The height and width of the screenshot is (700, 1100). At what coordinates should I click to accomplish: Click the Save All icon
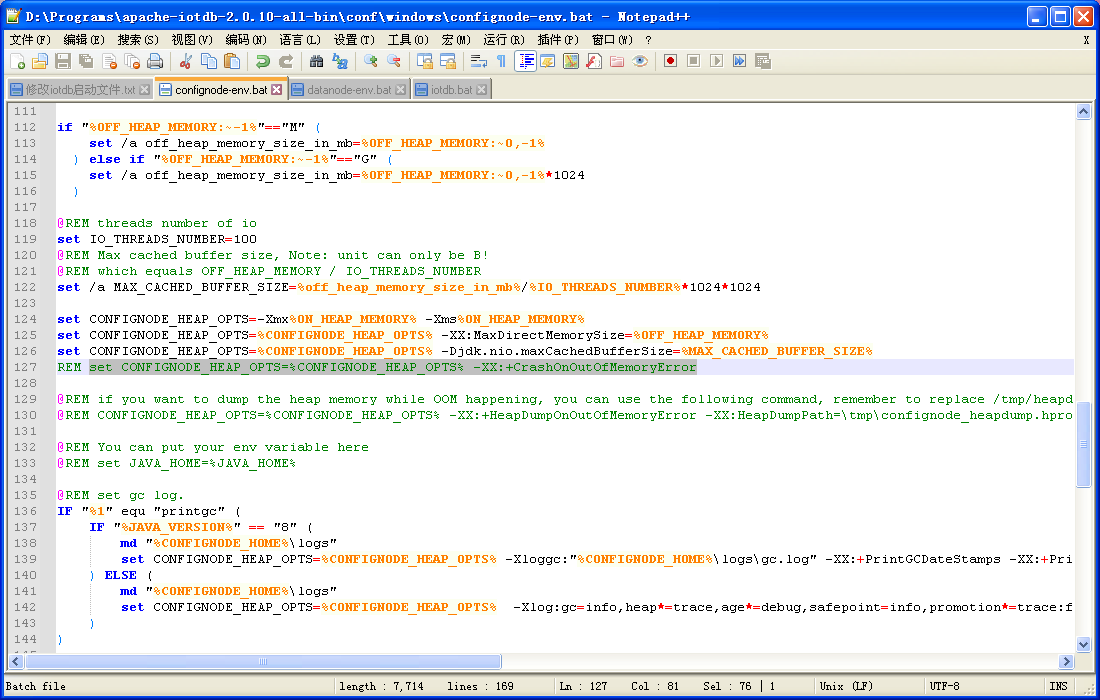pos(86,62)
